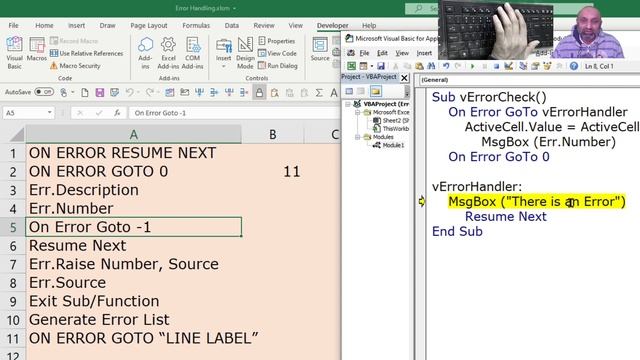
Task: Select column B header
Action: 272,134
